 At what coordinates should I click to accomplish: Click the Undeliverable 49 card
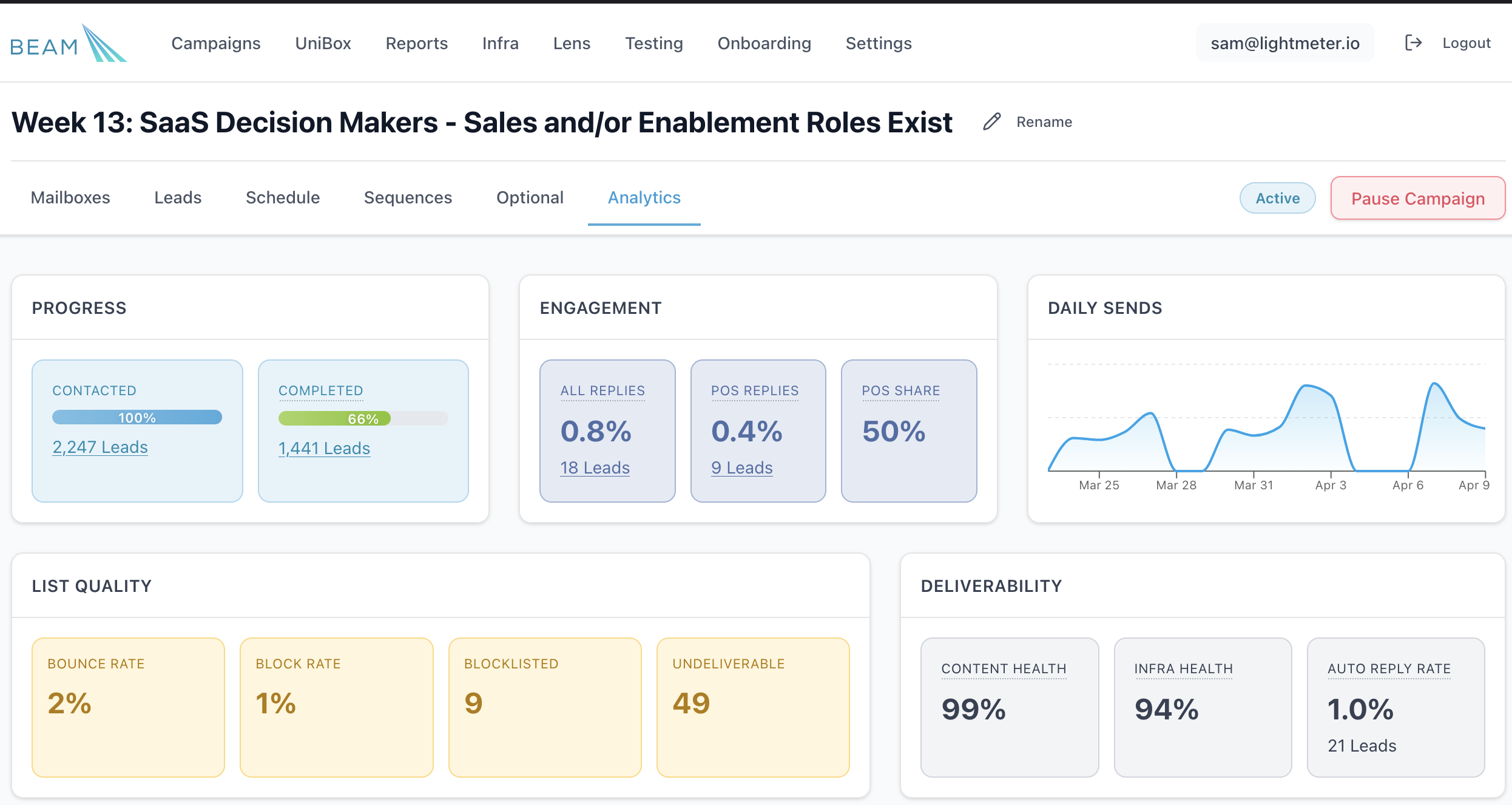(753, 707)
